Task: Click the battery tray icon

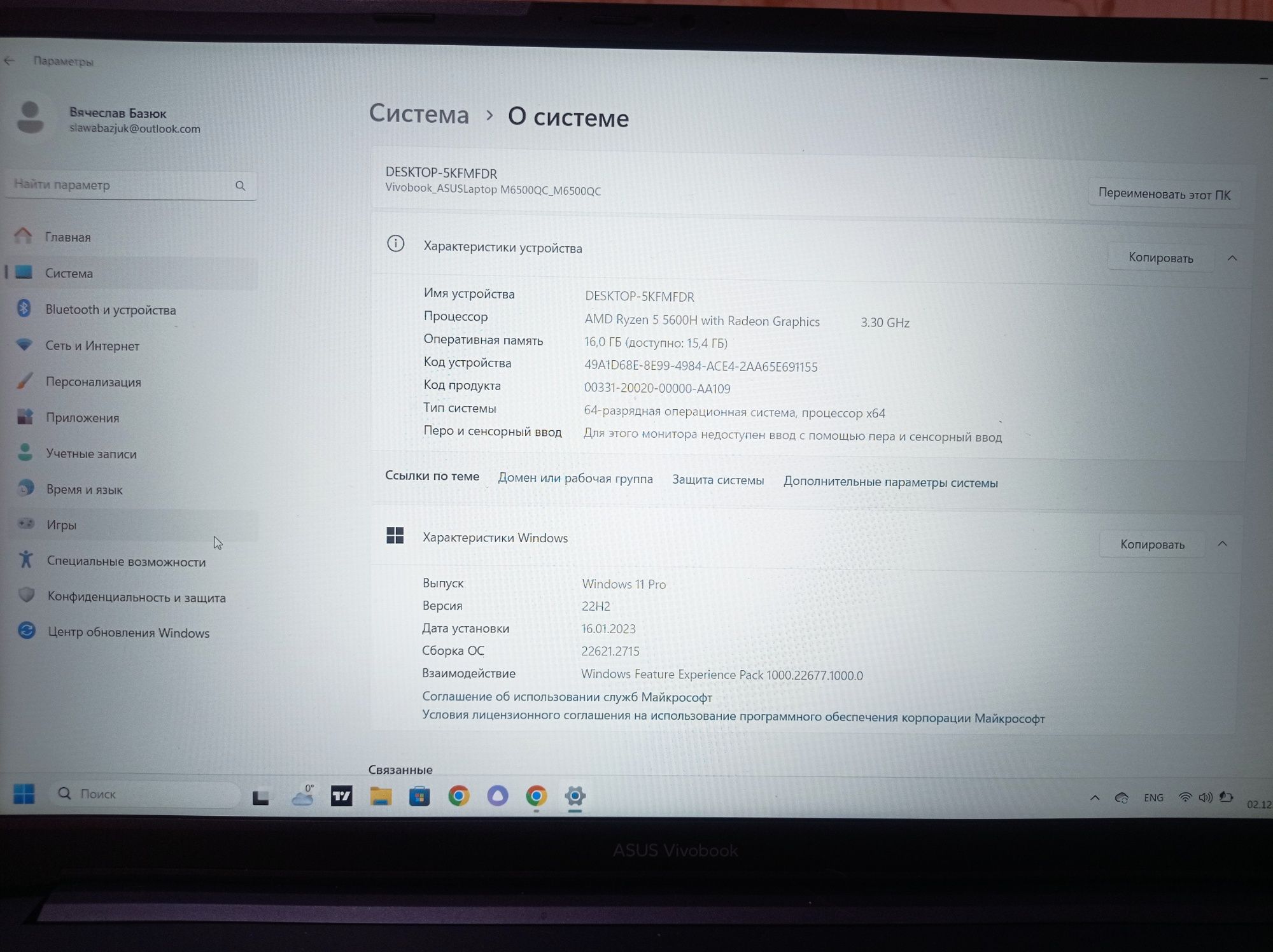Action: click(1226, 797)
